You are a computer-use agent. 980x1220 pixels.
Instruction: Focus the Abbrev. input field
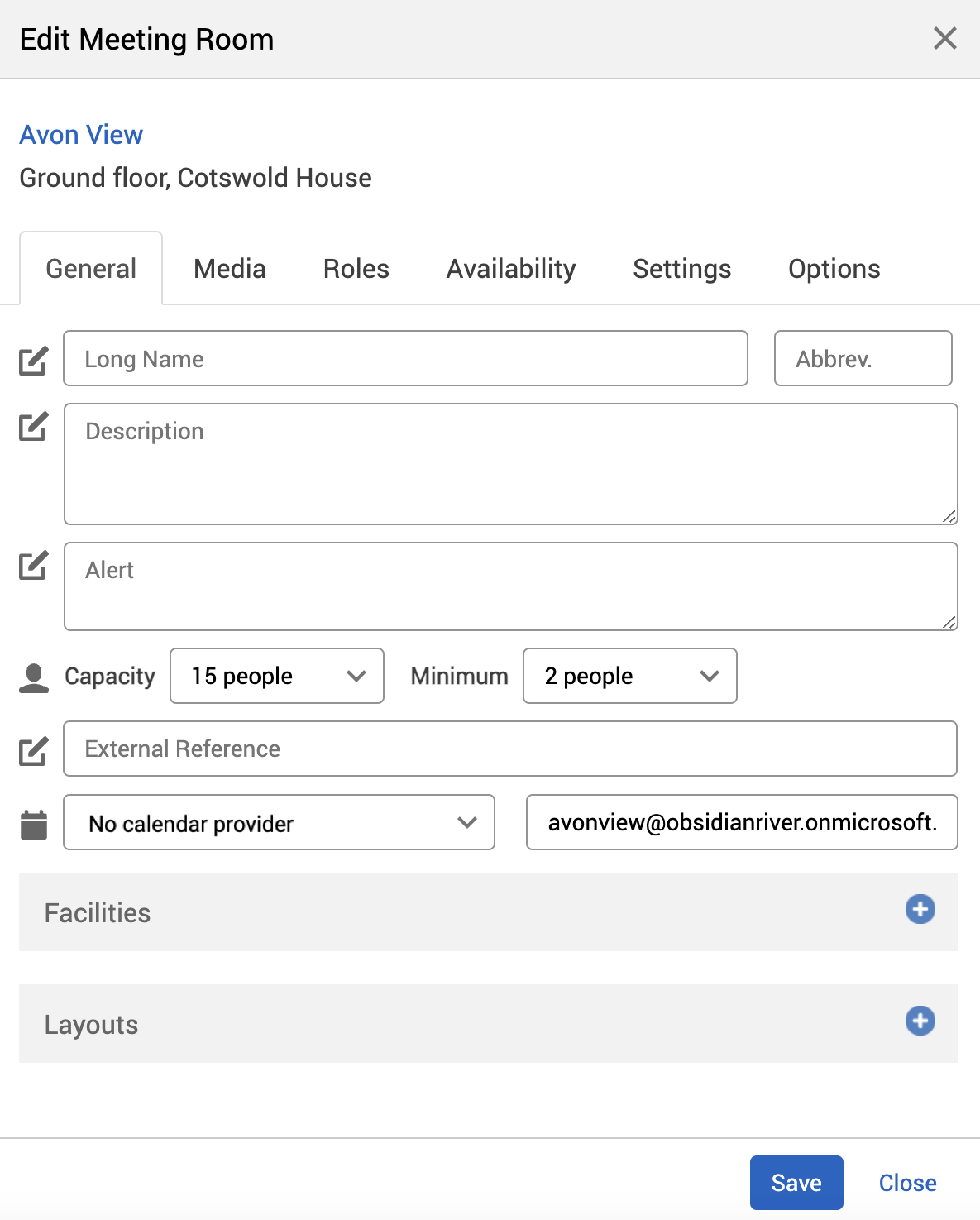pos(863,359)
